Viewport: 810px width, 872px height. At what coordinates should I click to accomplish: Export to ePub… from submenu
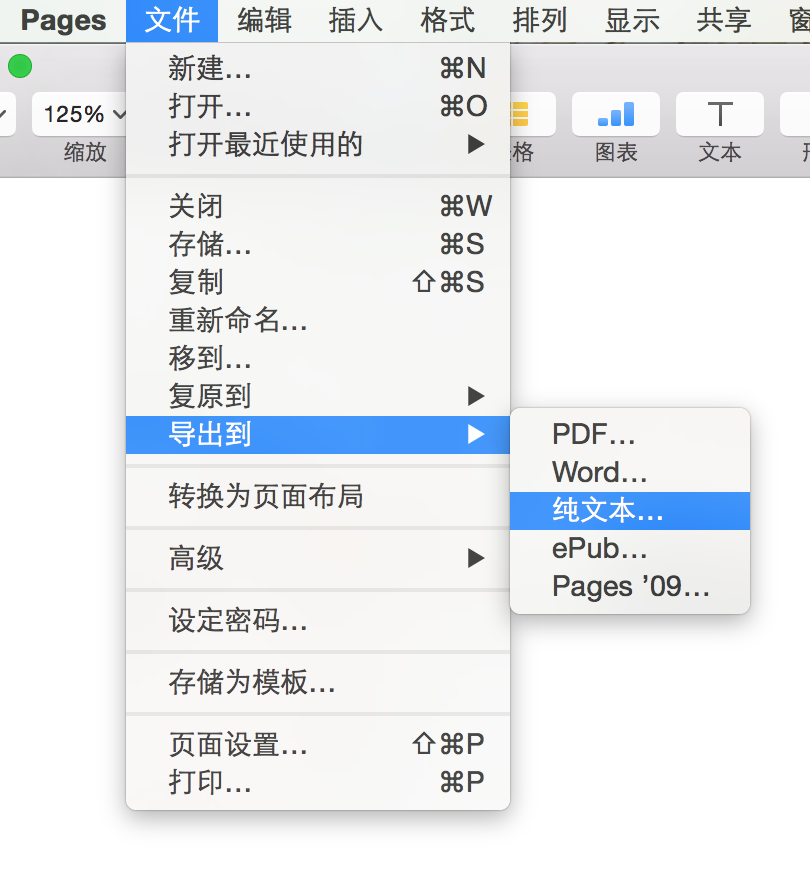click(x=630, y=548)
